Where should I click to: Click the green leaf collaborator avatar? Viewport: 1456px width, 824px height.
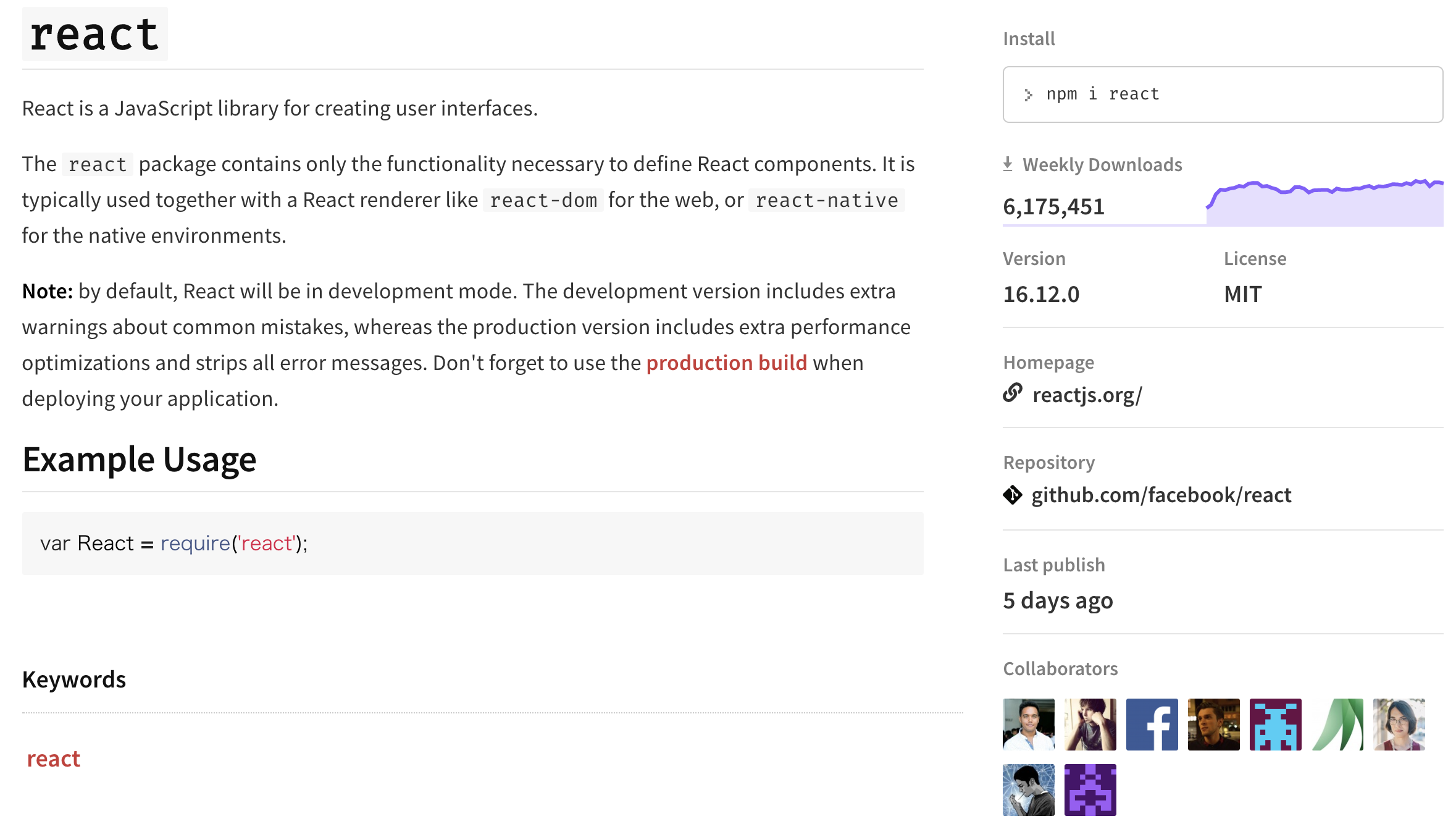click(1337, 724)
